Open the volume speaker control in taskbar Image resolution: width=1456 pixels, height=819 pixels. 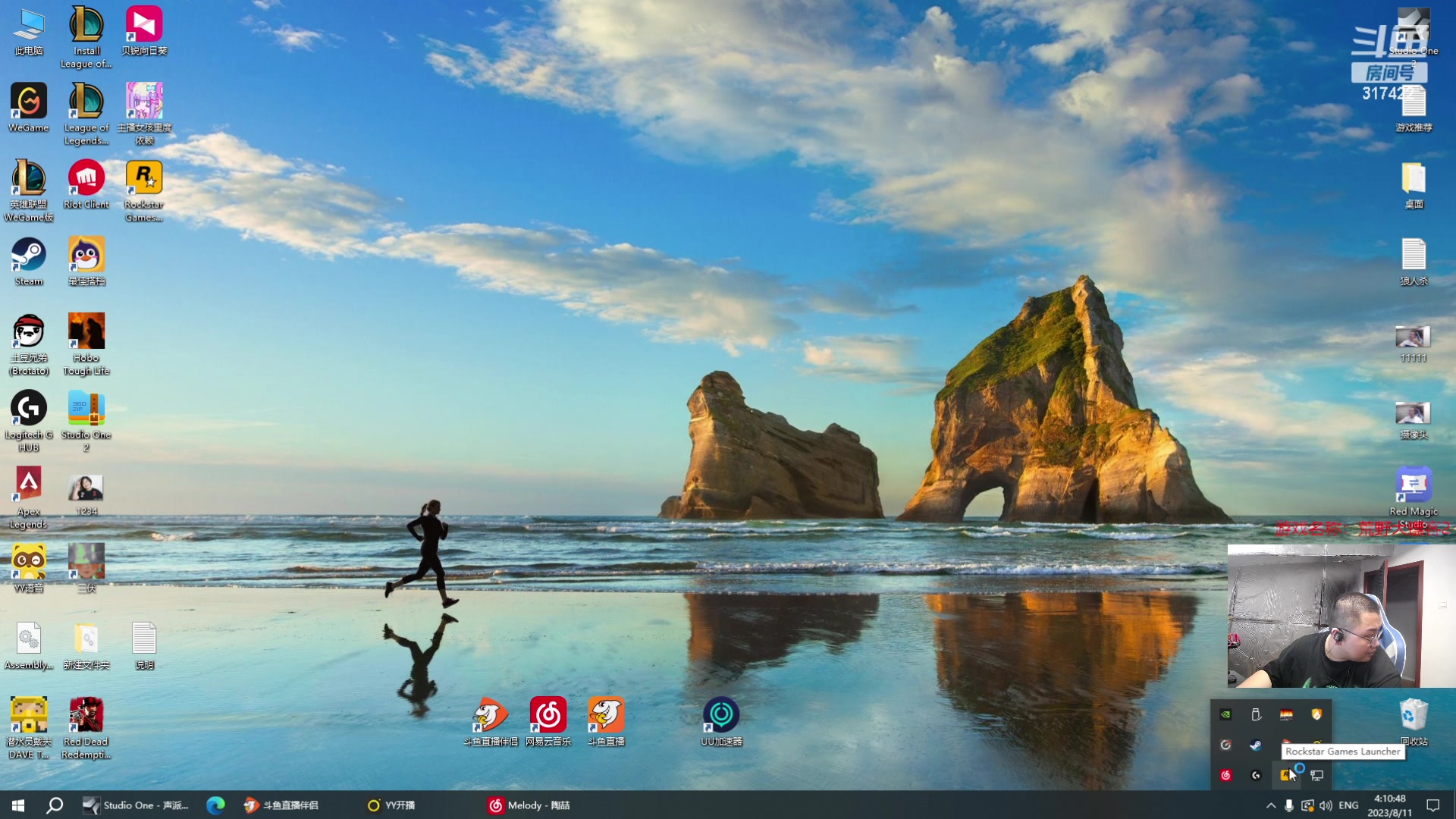click(x=1326, y=805)
